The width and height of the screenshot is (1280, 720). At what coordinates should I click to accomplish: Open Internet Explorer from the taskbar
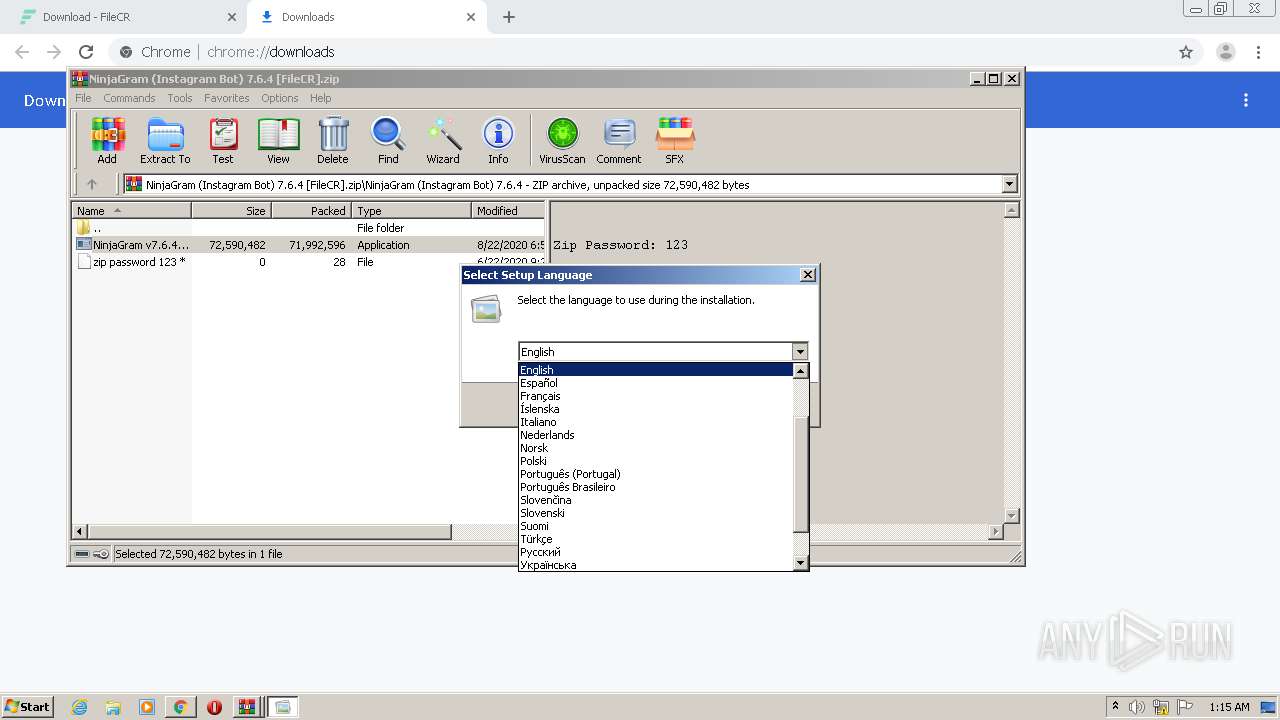click(x=79, y=707)
